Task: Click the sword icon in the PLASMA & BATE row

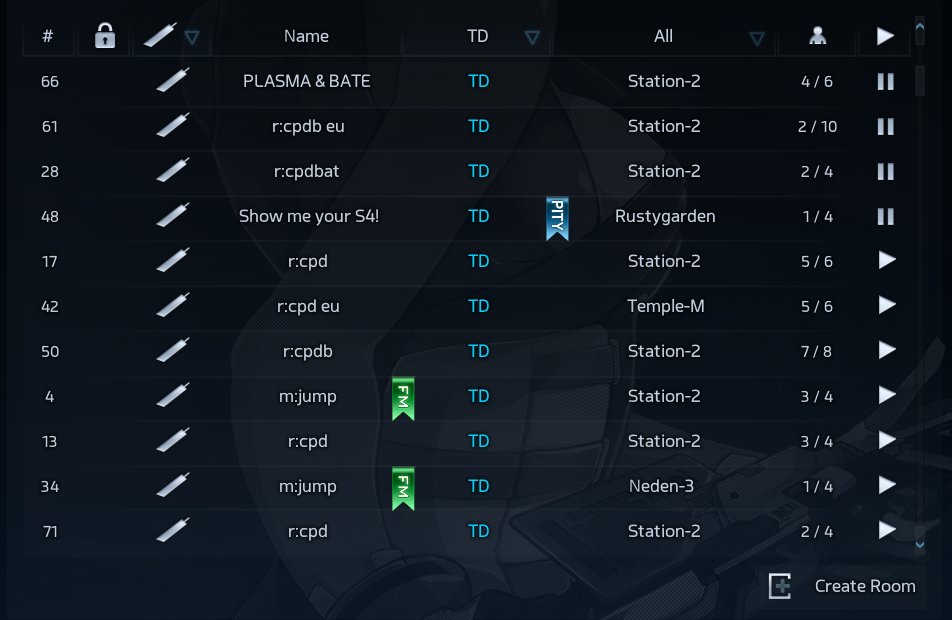Action: click(172, 81)
